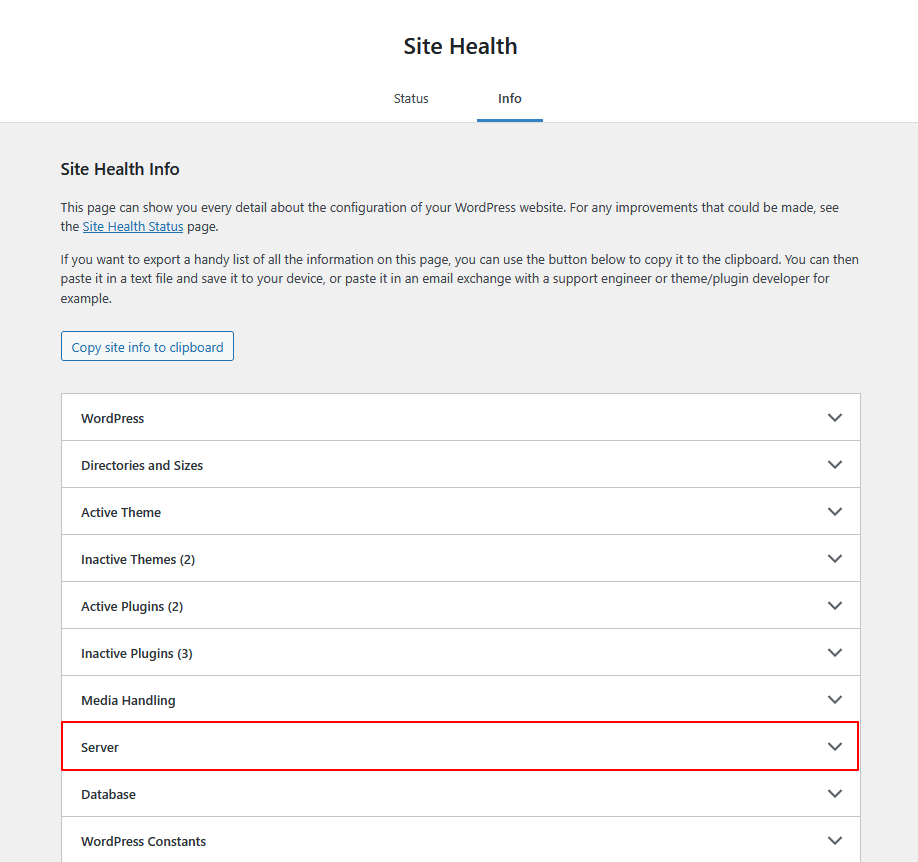The image size is (918, 862).
Task: Open the Server accordion panel
Action: click(461, 747)
